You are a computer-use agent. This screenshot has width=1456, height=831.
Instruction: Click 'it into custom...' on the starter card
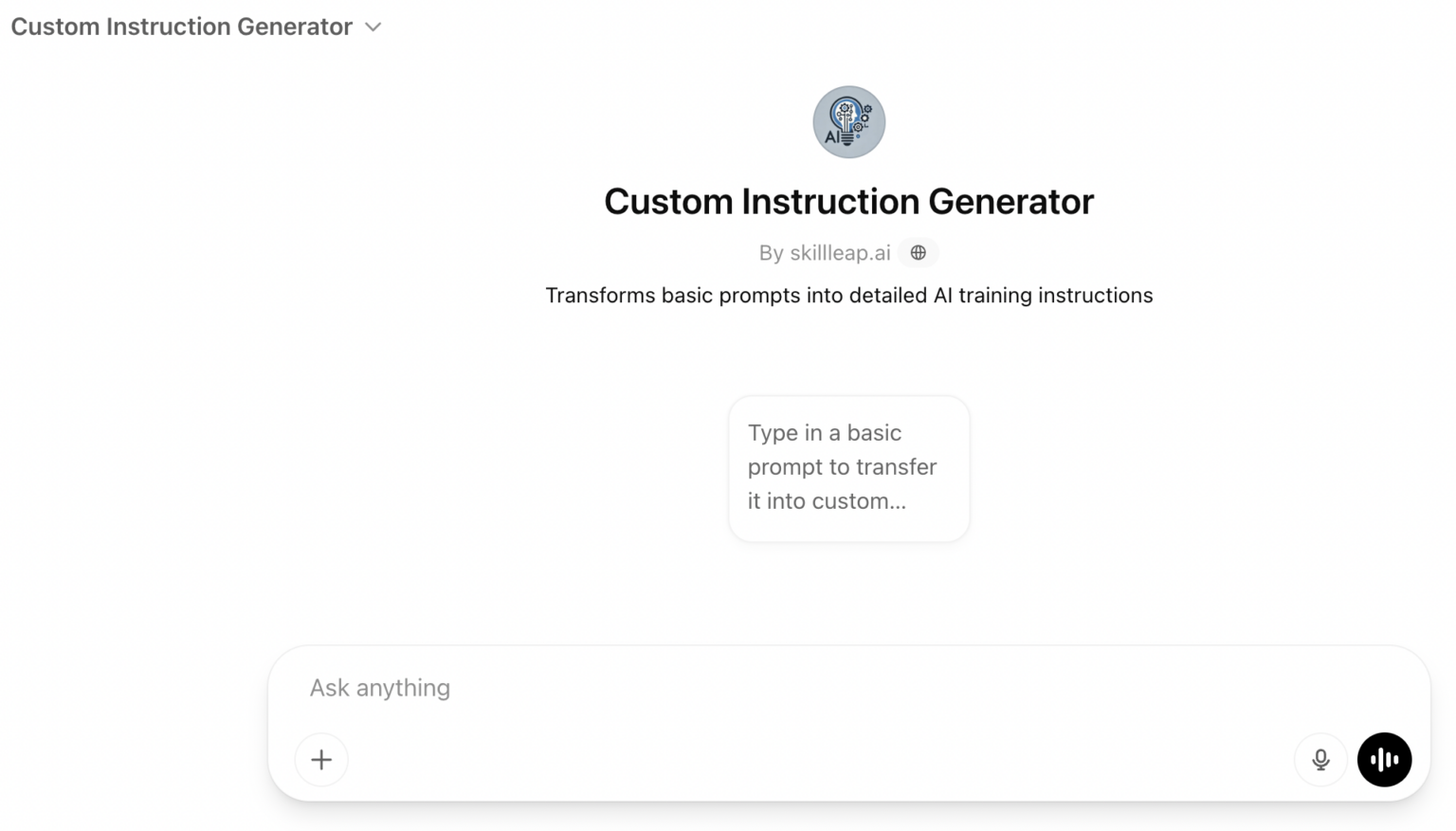(827, 501)
